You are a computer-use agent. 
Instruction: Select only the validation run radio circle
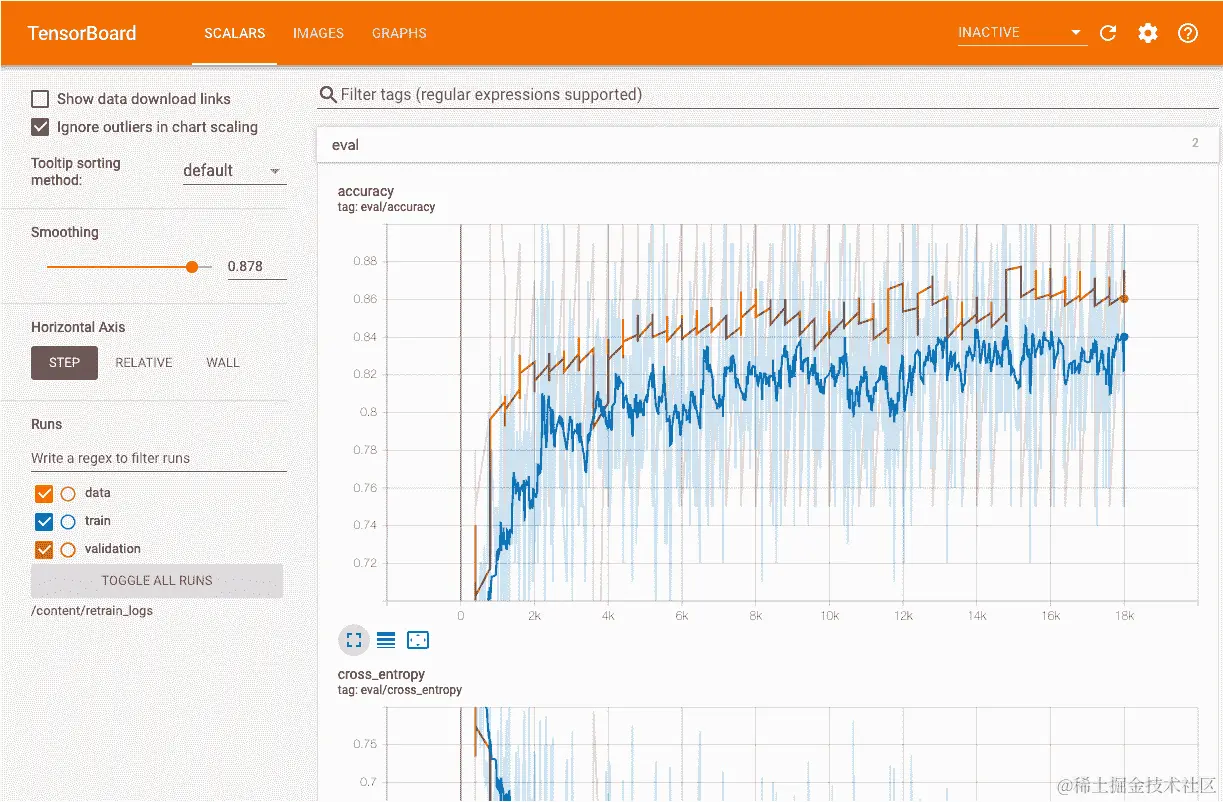[68, 549]
